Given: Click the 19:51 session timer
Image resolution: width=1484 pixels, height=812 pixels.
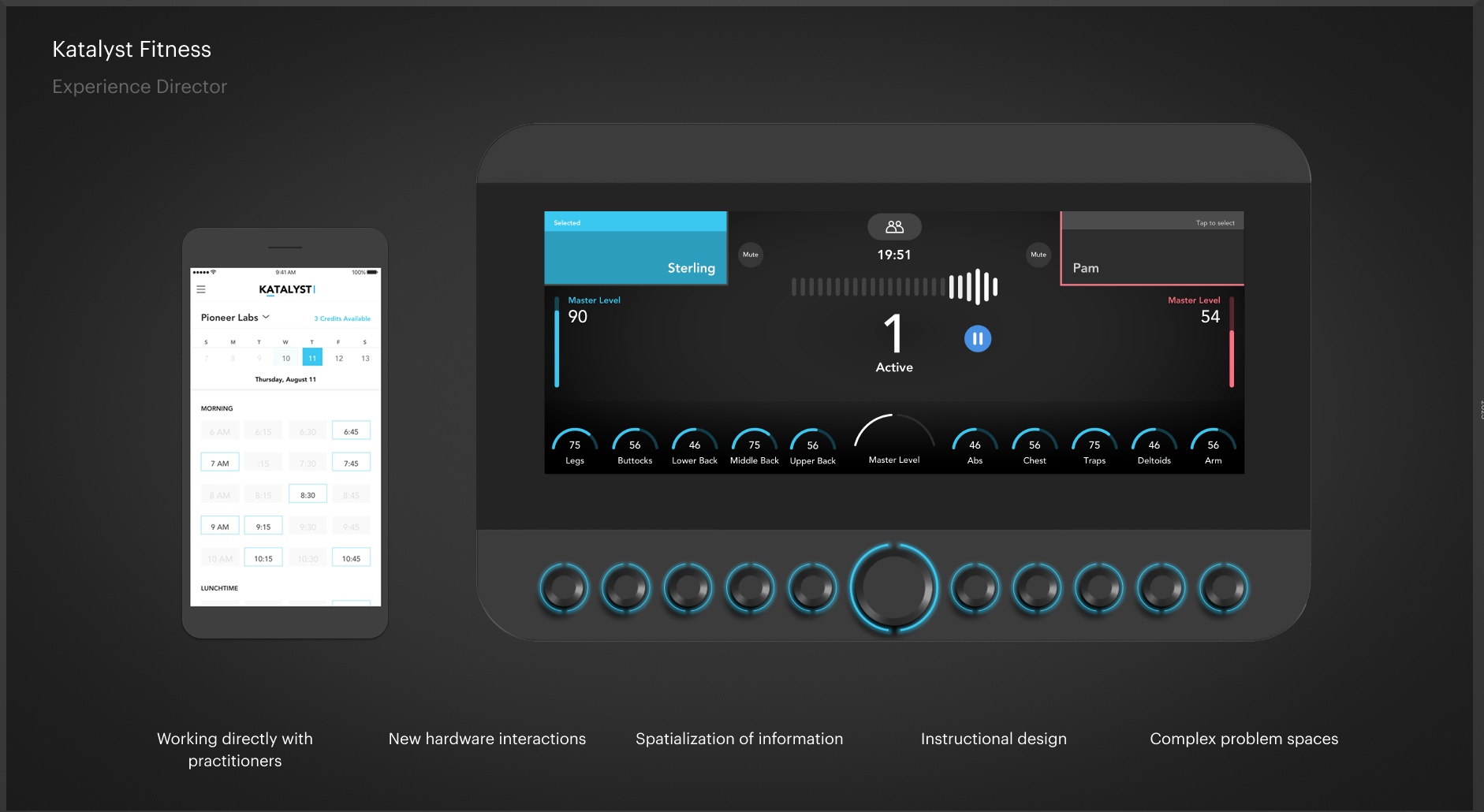Looking at the screenshot, I should (894, 255).
